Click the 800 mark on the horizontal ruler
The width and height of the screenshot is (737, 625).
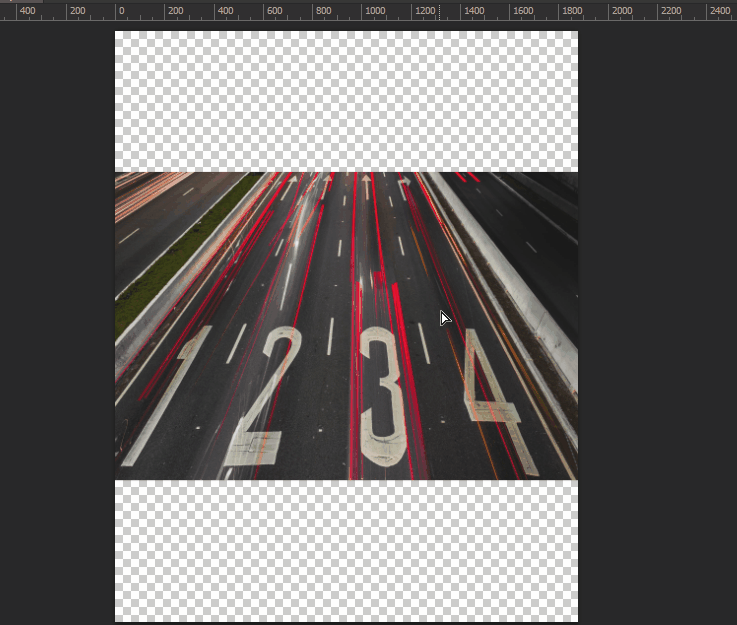click(x=323, y=11)
